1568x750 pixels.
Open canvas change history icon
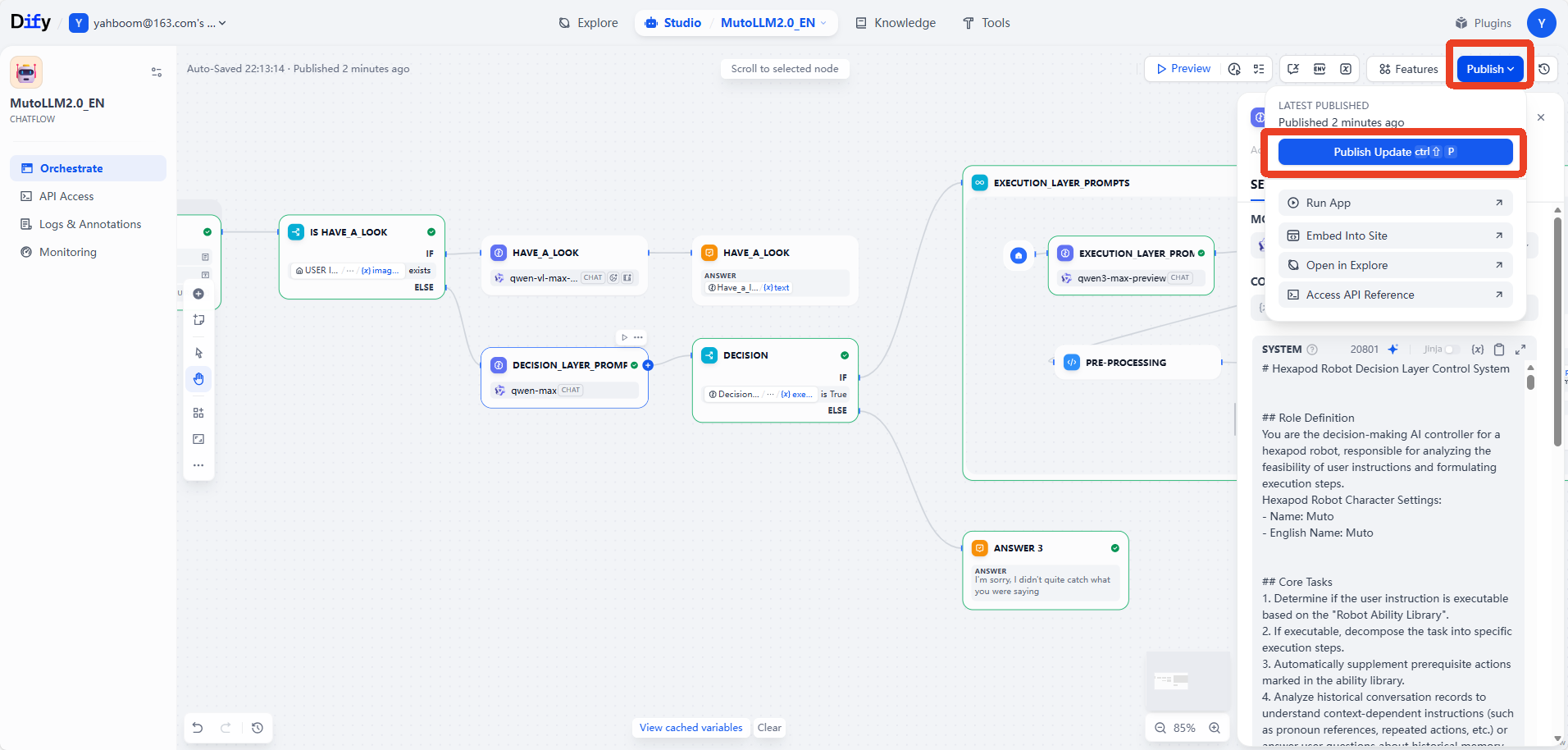[258, 728]
